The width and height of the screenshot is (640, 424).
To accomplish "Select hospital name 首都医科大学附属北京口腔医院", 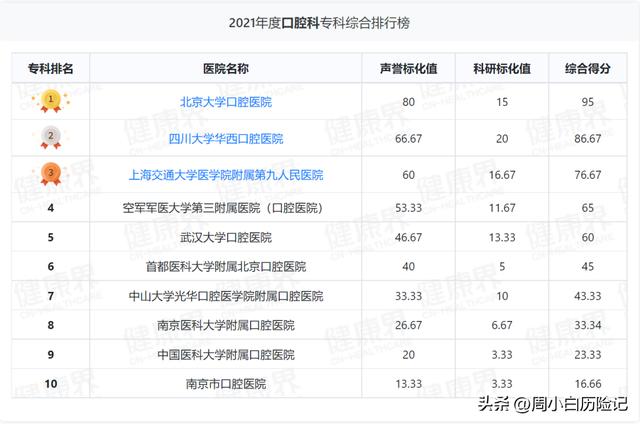I will click(226, 266).
